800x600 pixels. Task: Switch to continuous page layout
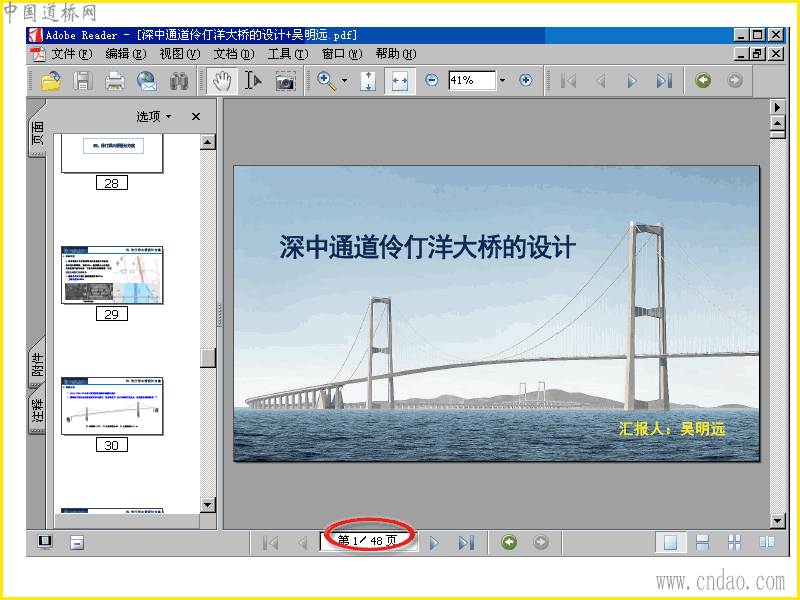[702, 542]
